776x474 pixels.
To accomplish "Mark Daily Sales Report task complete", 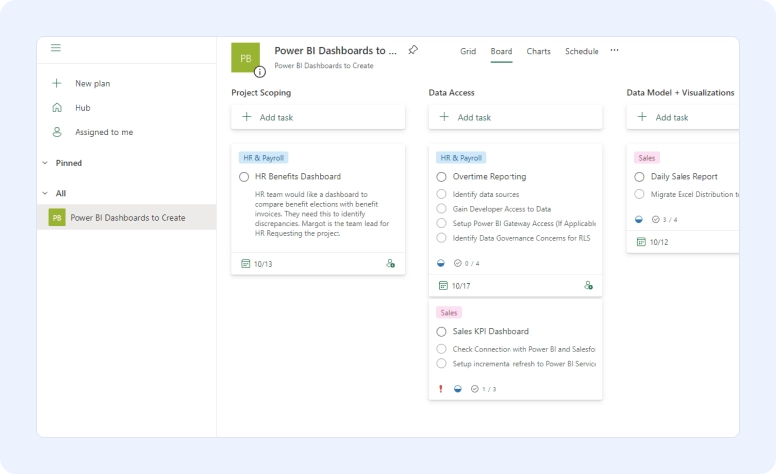I will pos(639,177).
